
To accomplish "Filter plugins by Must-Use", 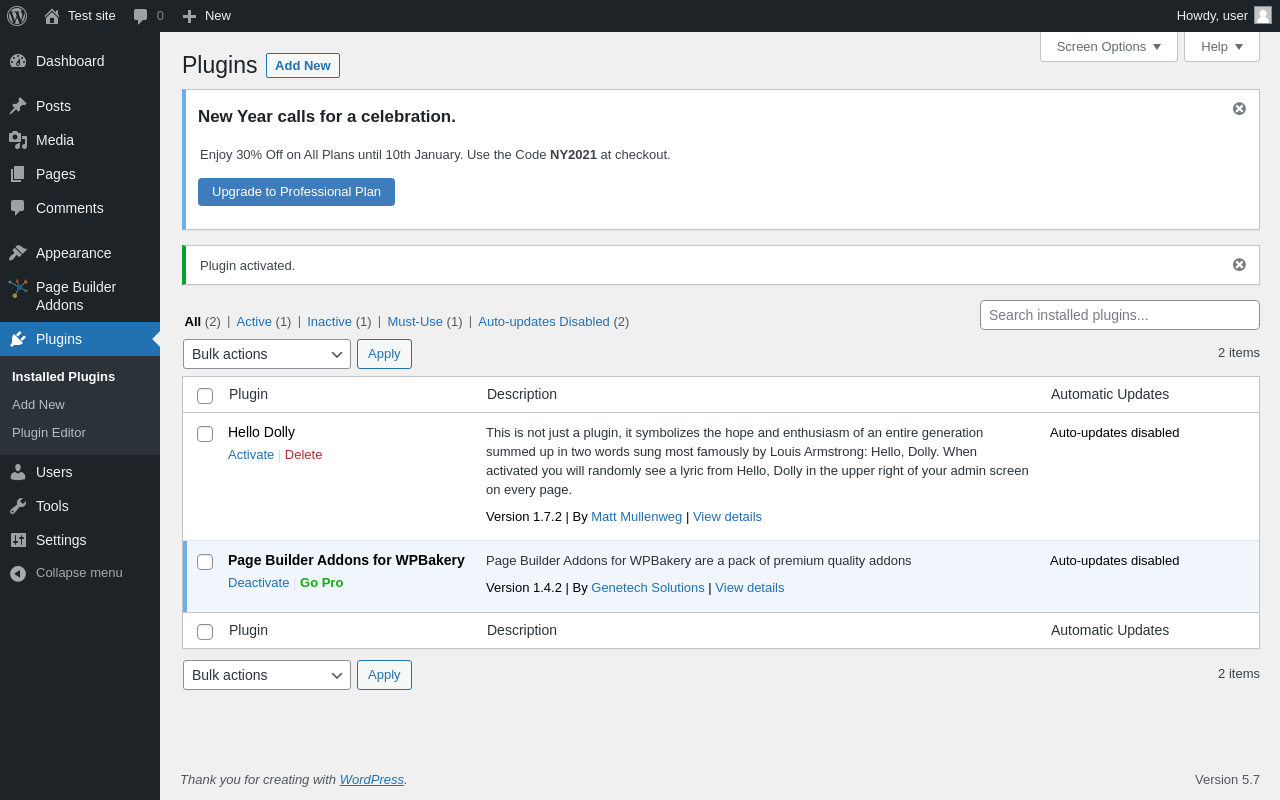I will click(x=415, y=322).
